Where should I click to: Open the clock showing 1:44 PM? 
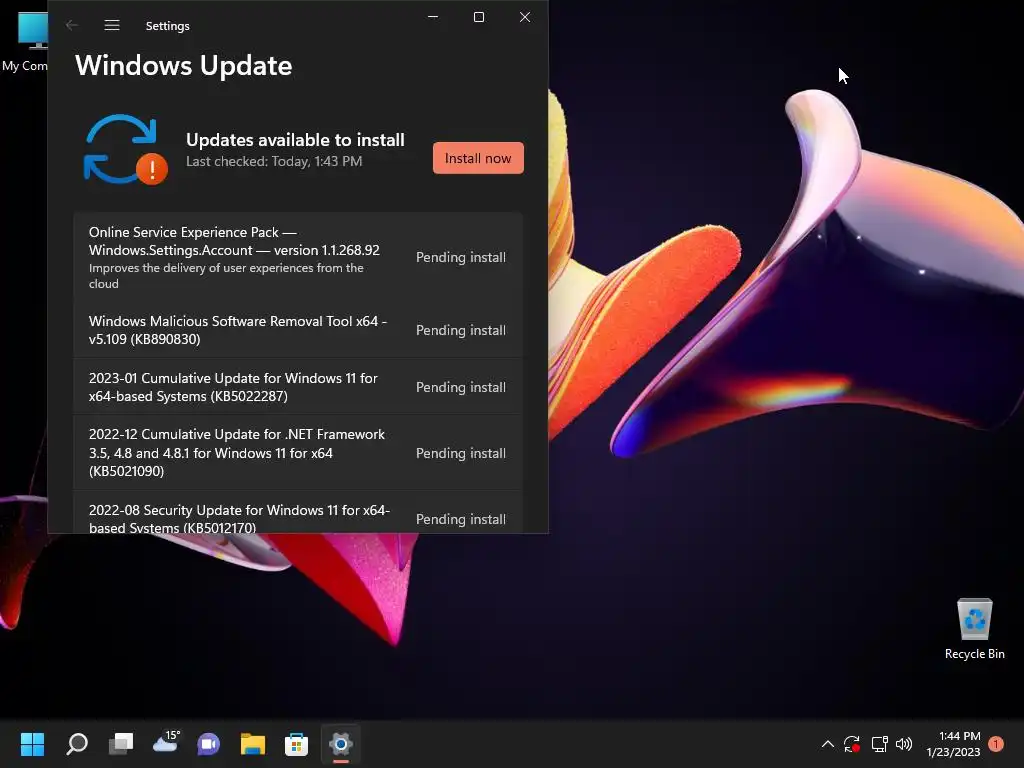(953, 744)
